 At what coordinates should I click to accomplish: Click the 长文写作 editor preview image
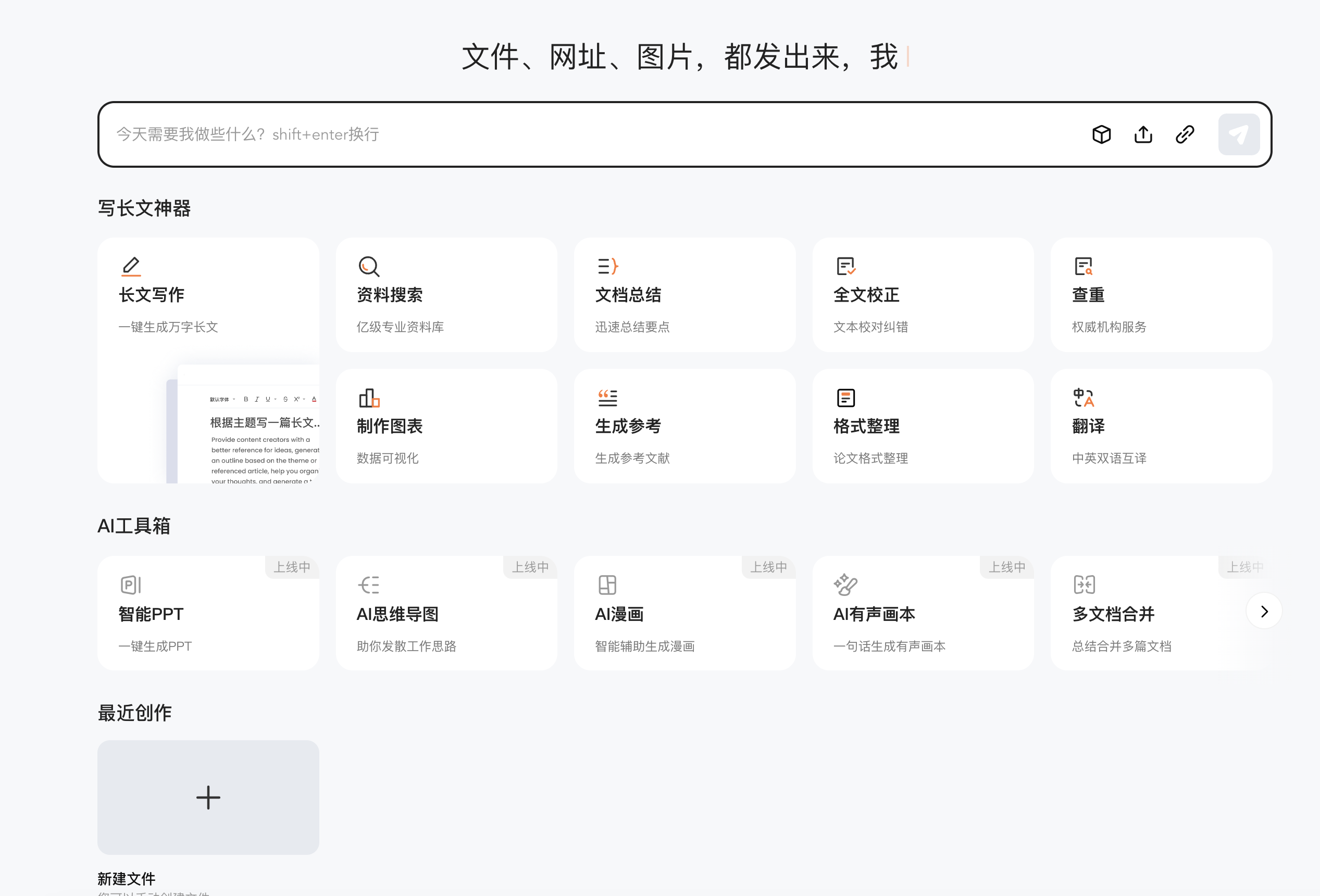[x=243, y=424]
